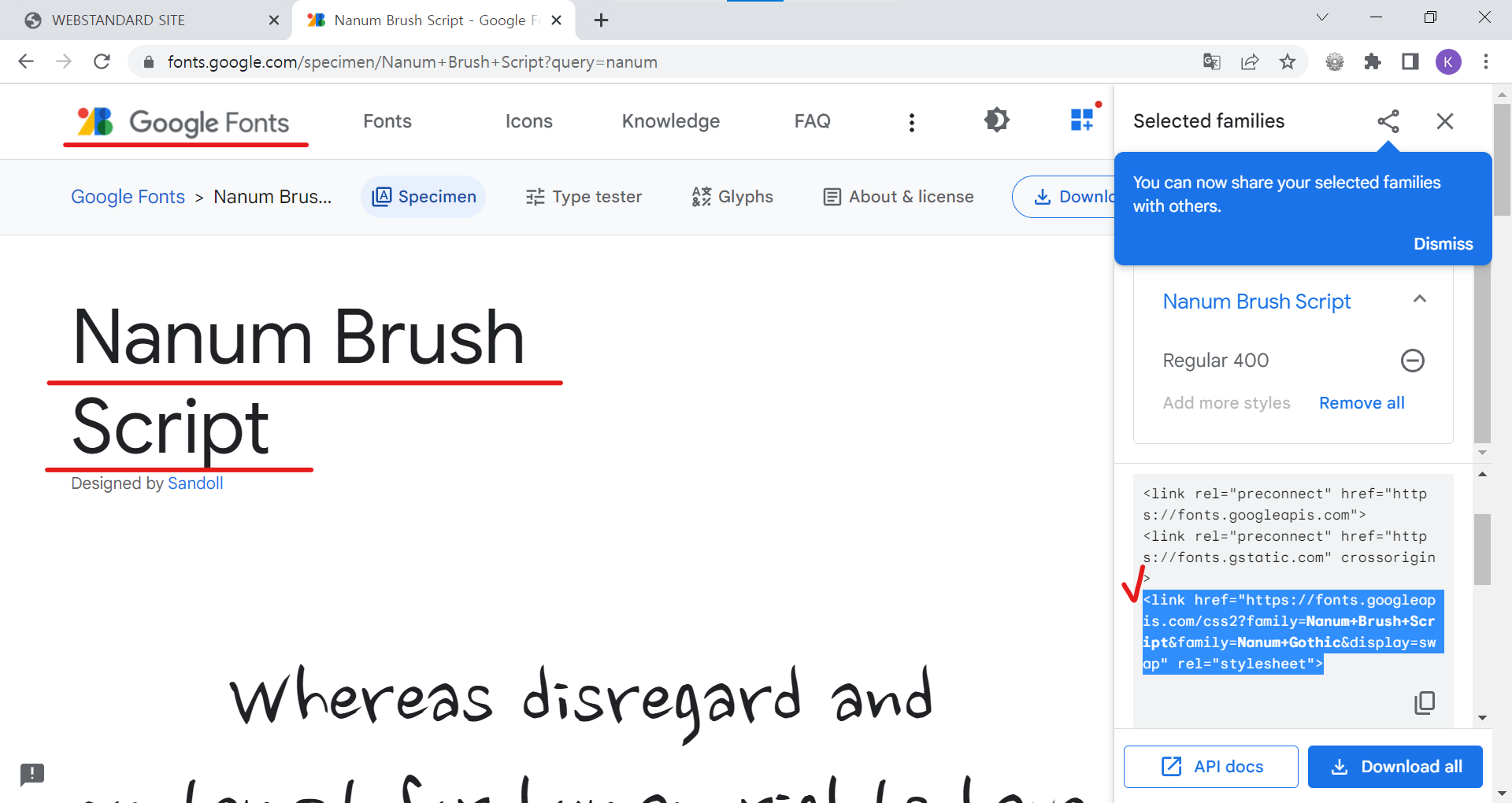Click the page scrollbar up arrow
The height and width of the screenshot is (803, 1512).
(1502, 94)
